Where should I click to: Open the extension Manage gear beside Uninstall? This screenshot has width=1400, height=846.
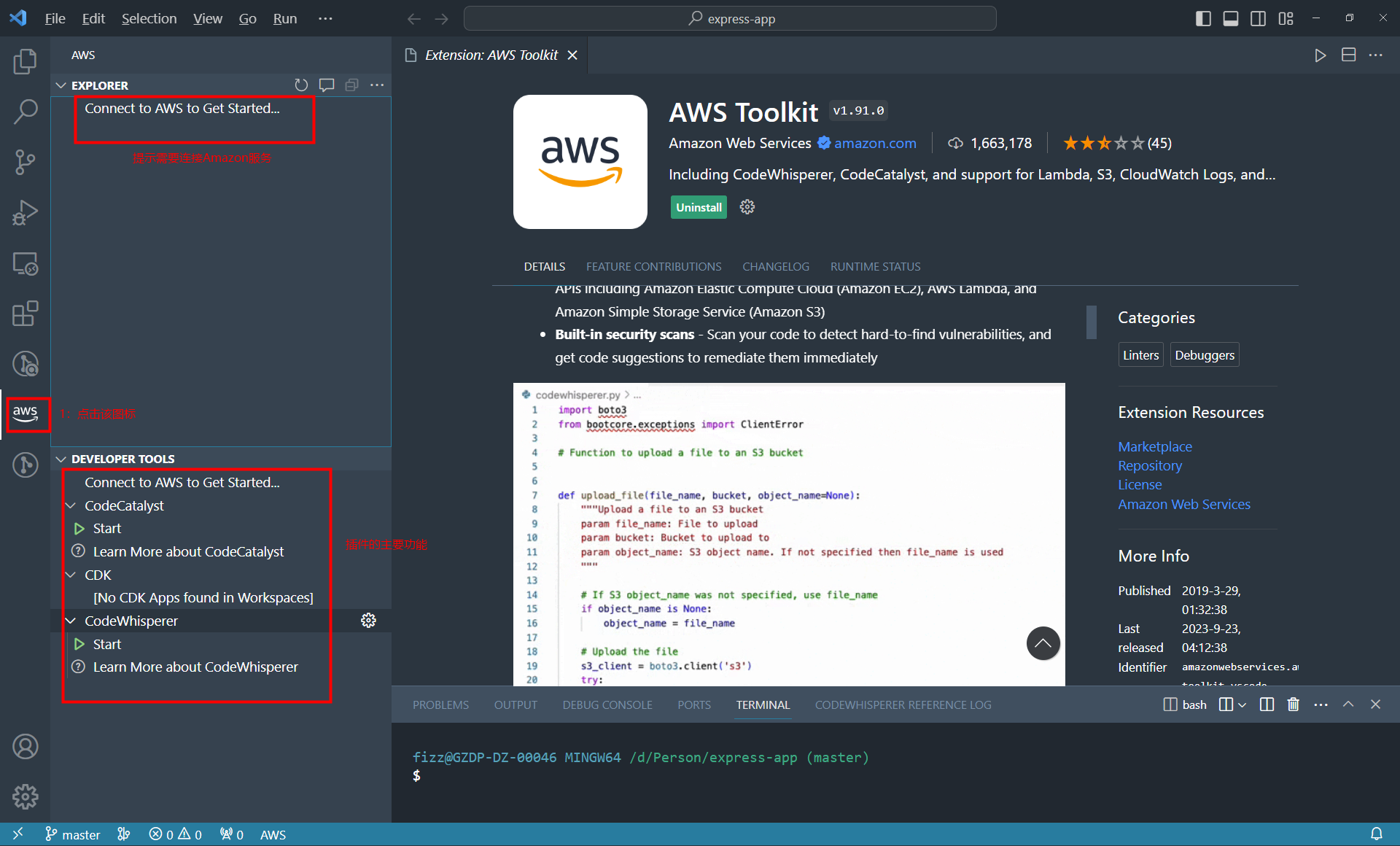pyautogui.click(x=747, y=207)
